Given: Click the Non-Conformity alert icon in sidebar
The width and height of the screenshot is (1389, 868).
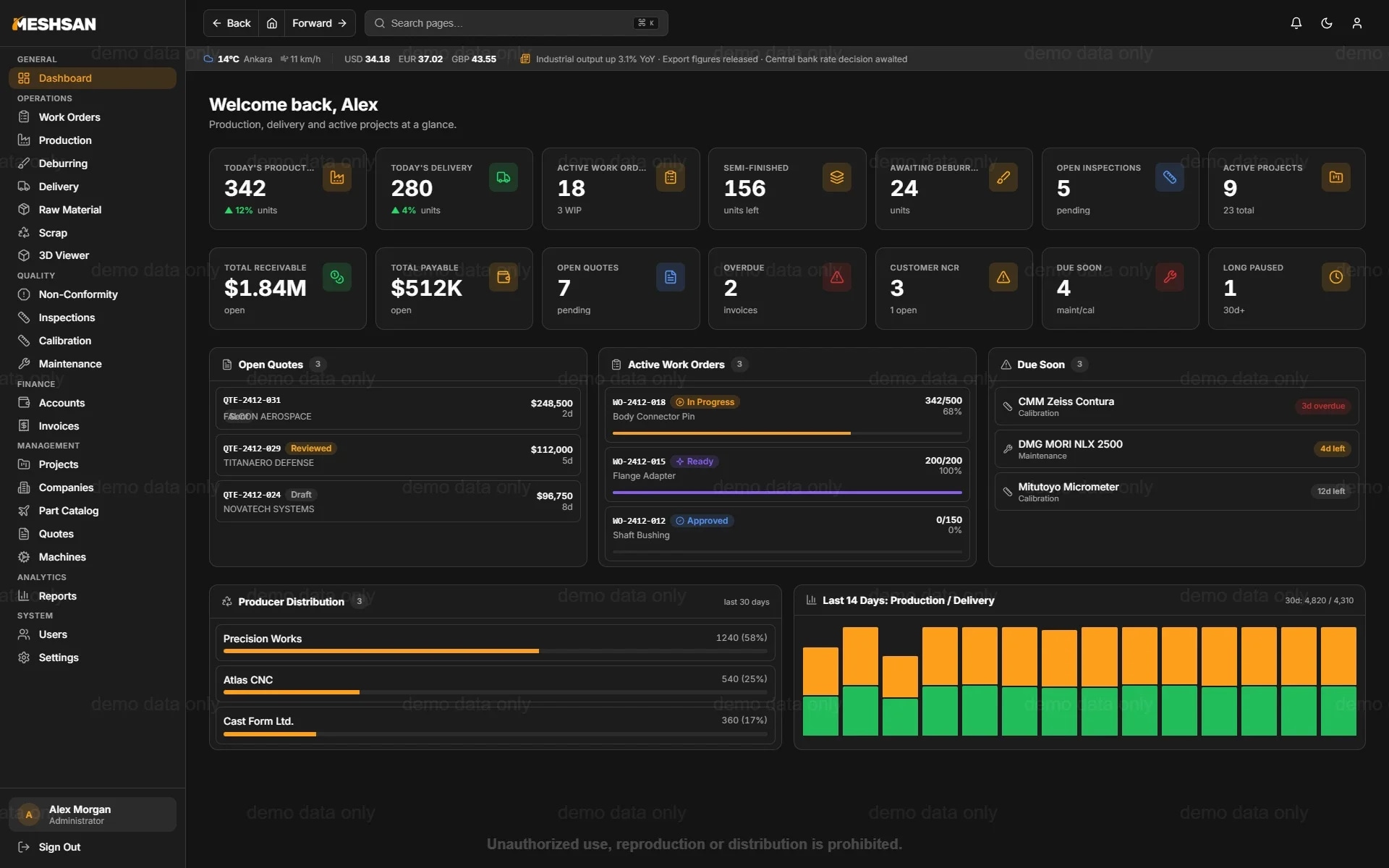Looking at the screenshot, I should click(x=24, y=294).
